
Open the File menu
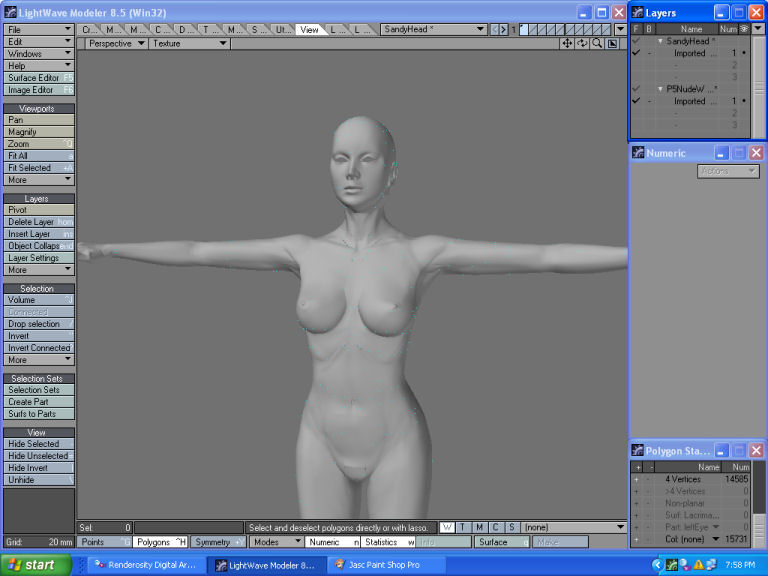tap(39, 30)
